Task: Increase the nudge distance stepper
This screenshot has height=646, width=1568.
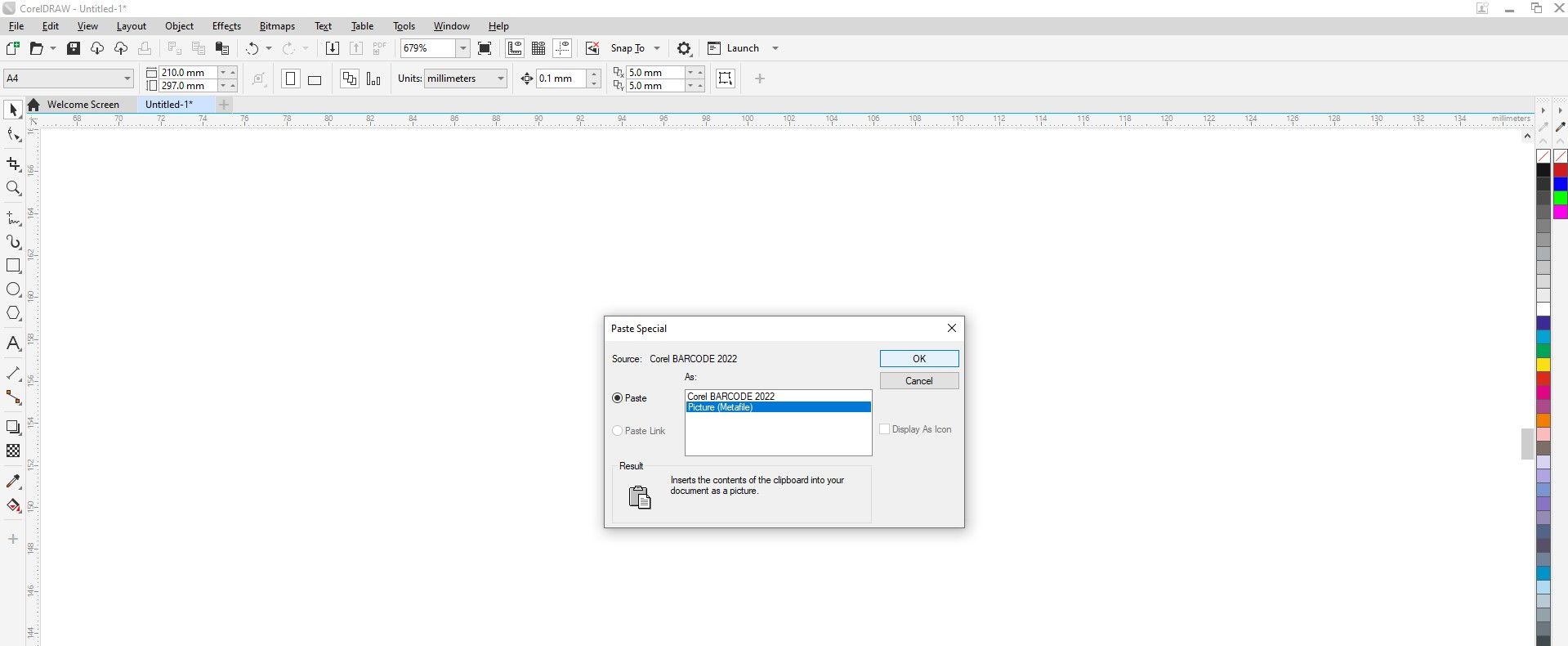Action: point(594,74)
